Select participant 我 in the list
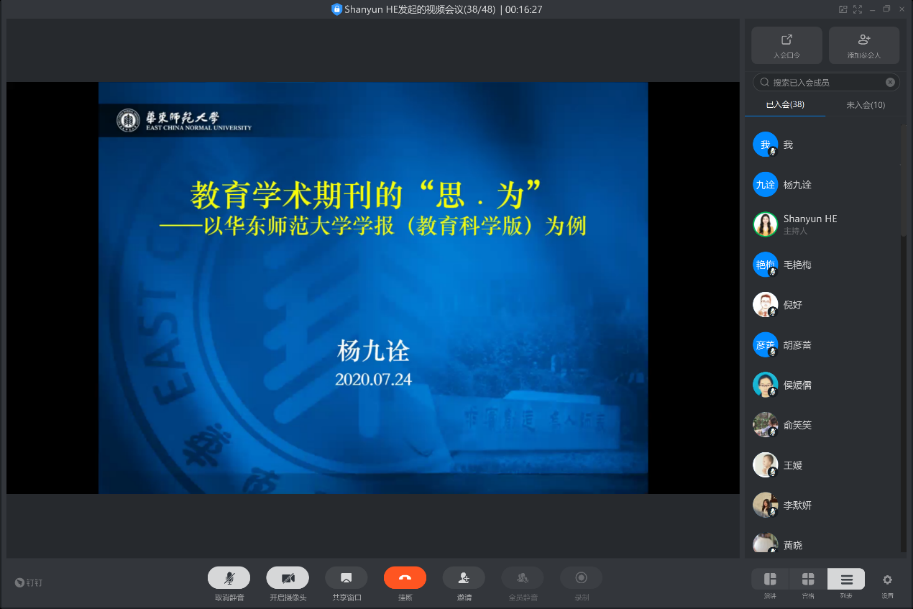This screenshot has width=913, height=609. (823, 144)
